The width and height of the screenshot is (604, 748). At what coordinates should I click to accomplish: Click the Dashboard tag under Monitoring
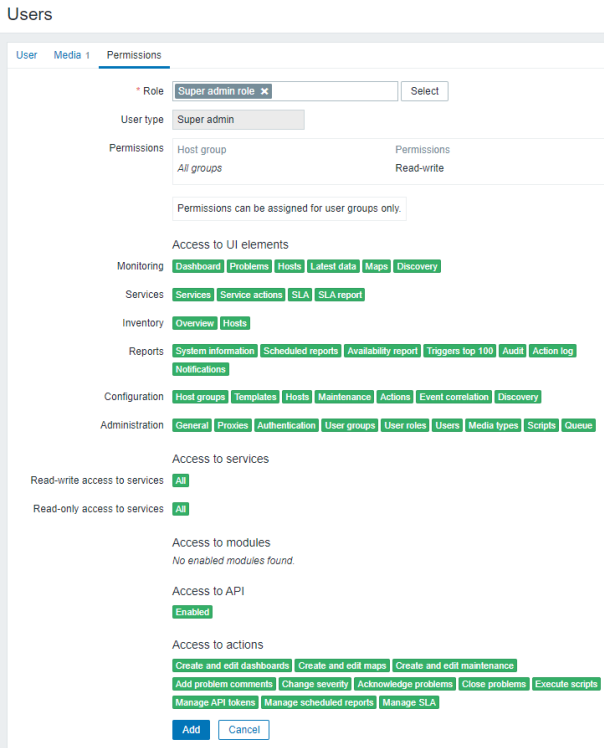pos(198,267)
